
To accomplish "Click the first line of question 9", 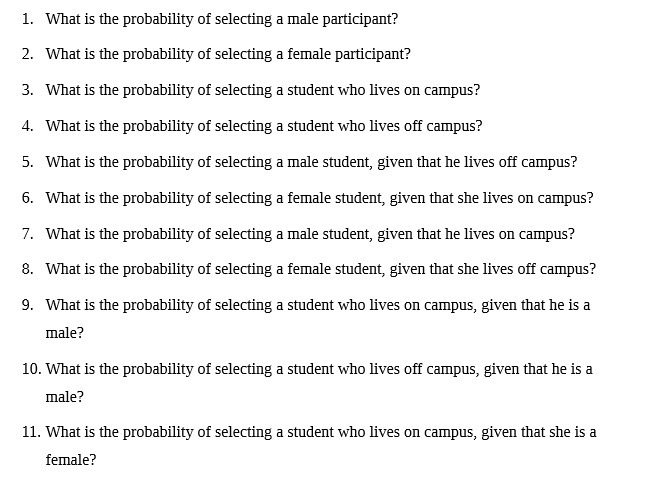I will coord(318,305).
